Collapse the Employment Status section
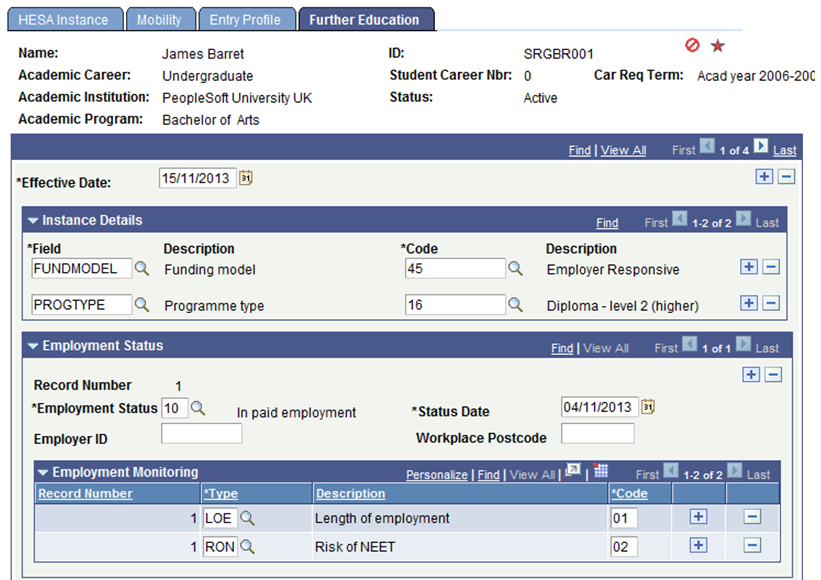Viewport: 821px width, 580px height. tap(33, 345)
